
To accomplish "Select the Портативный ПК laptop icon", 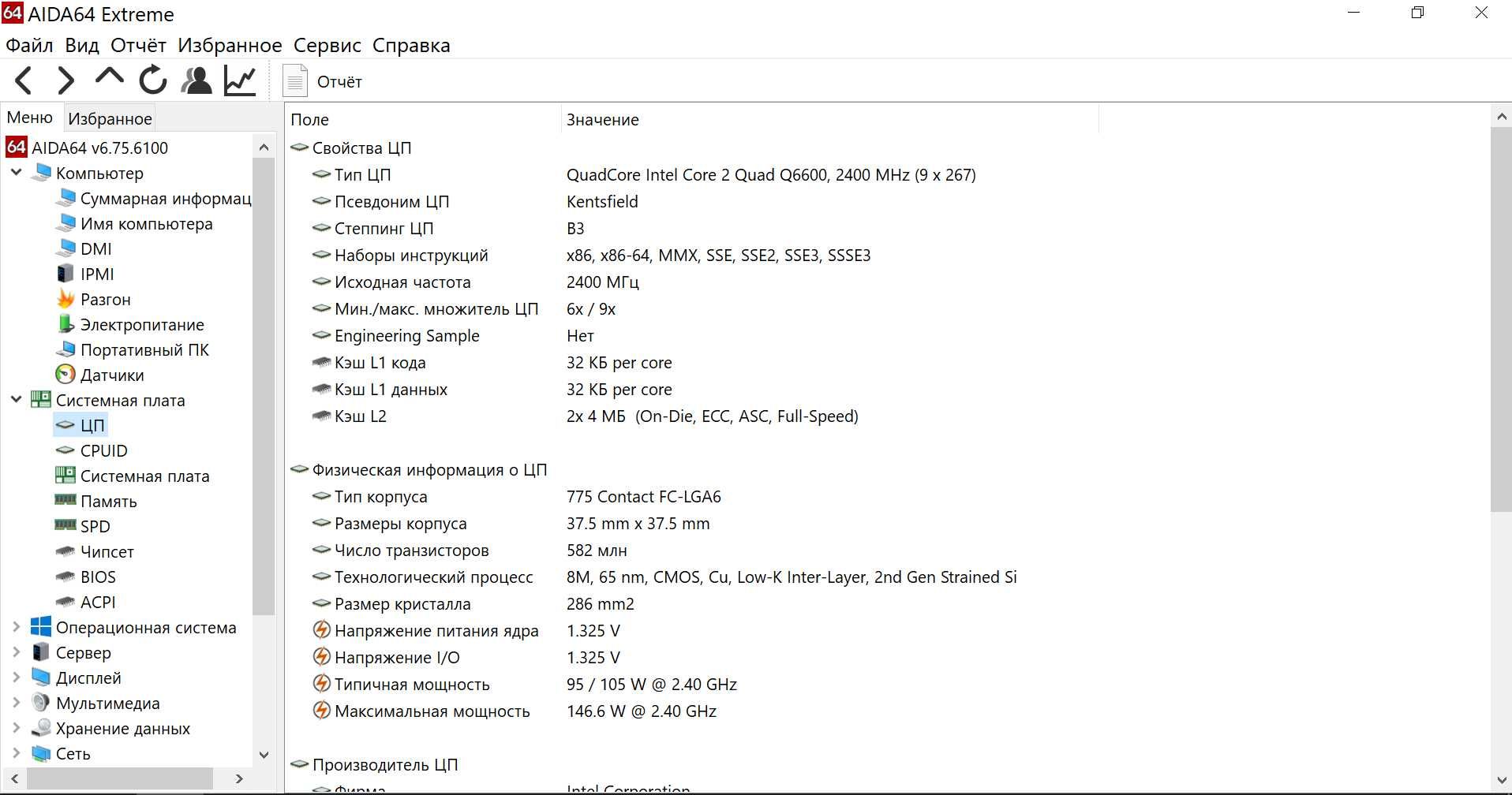I will [x=65, y=349].
